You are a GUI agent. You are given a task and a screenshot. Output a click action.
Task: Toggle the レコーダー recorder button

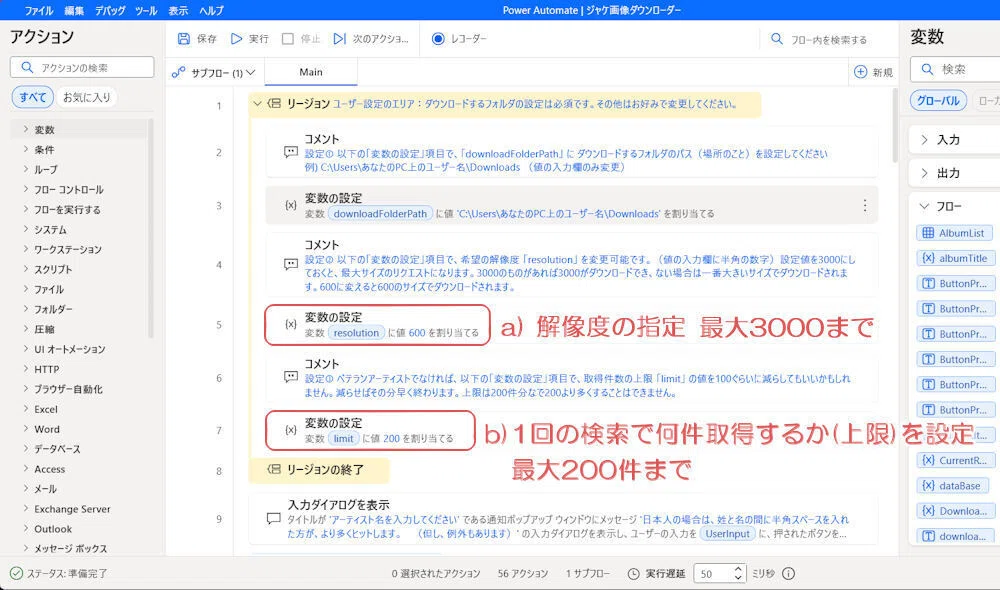click(x=460, y=39)
